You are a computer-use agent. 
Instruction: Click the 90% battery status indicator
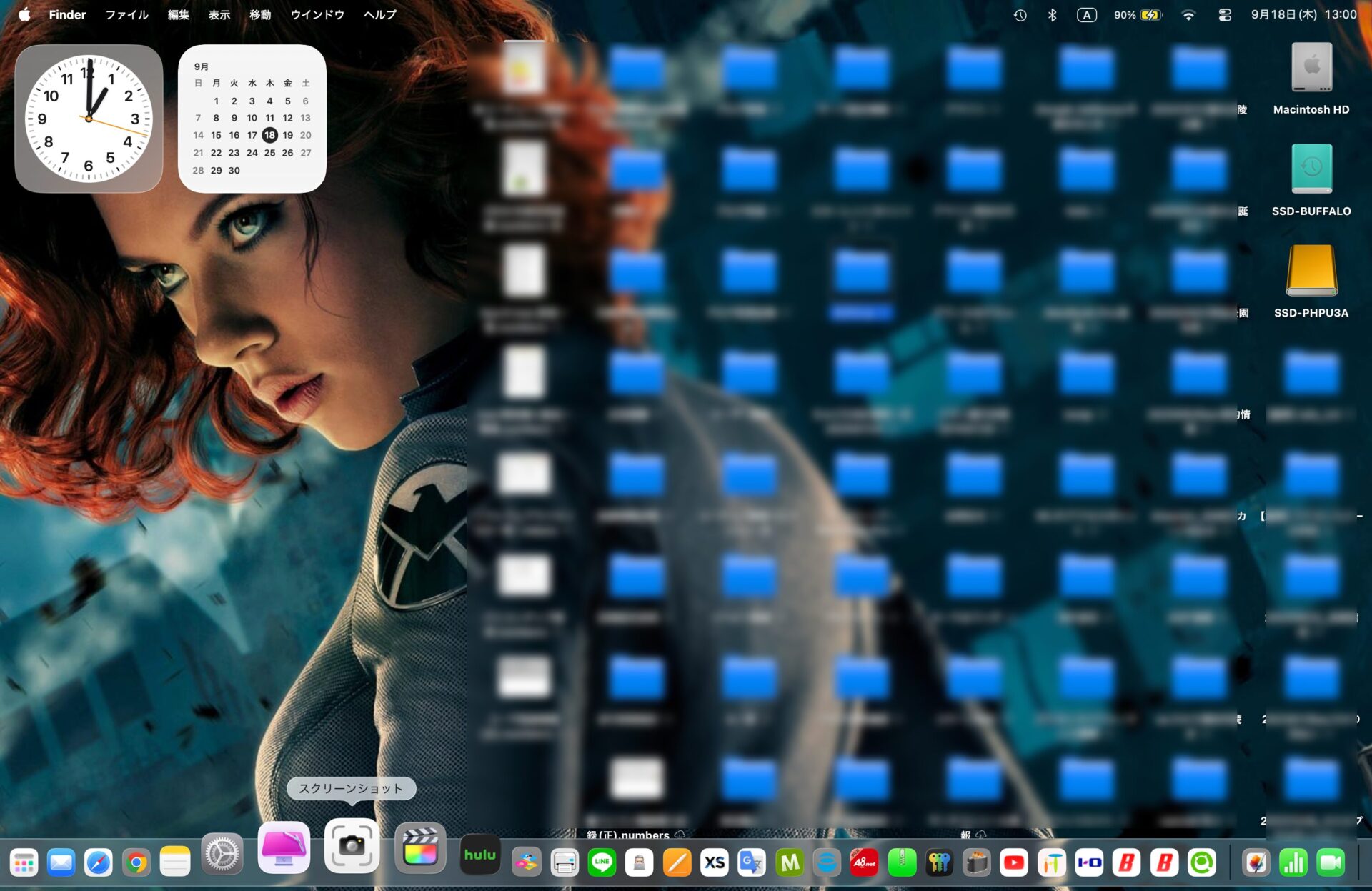[1138, 15]
